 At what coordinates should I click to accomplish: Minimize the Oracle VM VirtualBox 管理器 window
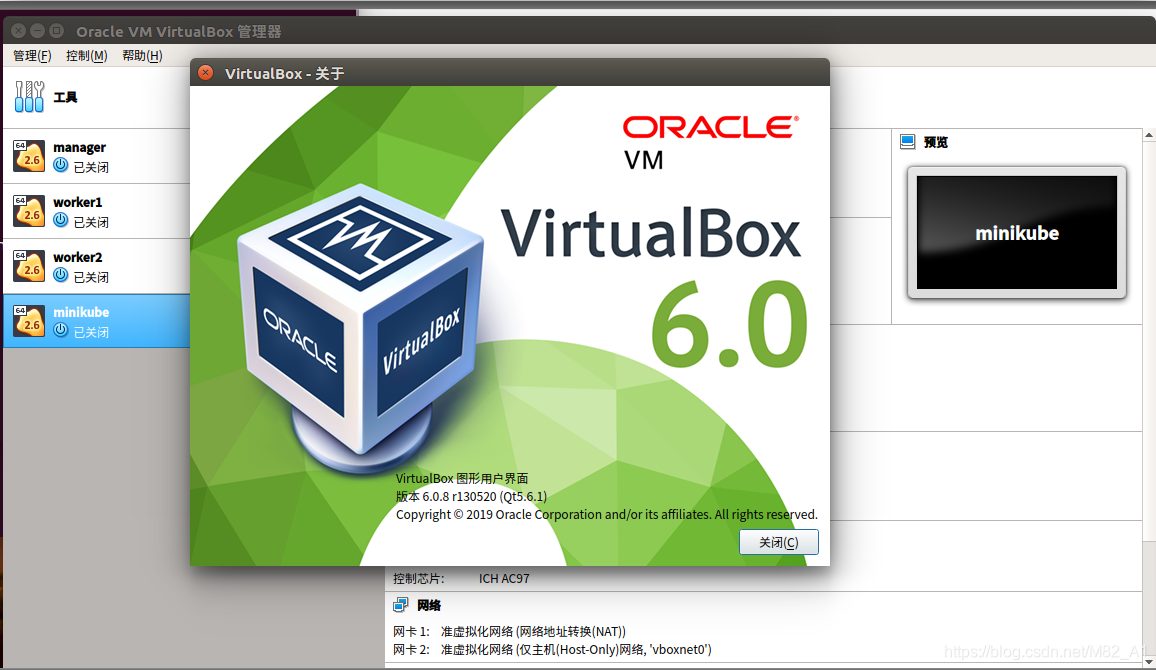37,31
